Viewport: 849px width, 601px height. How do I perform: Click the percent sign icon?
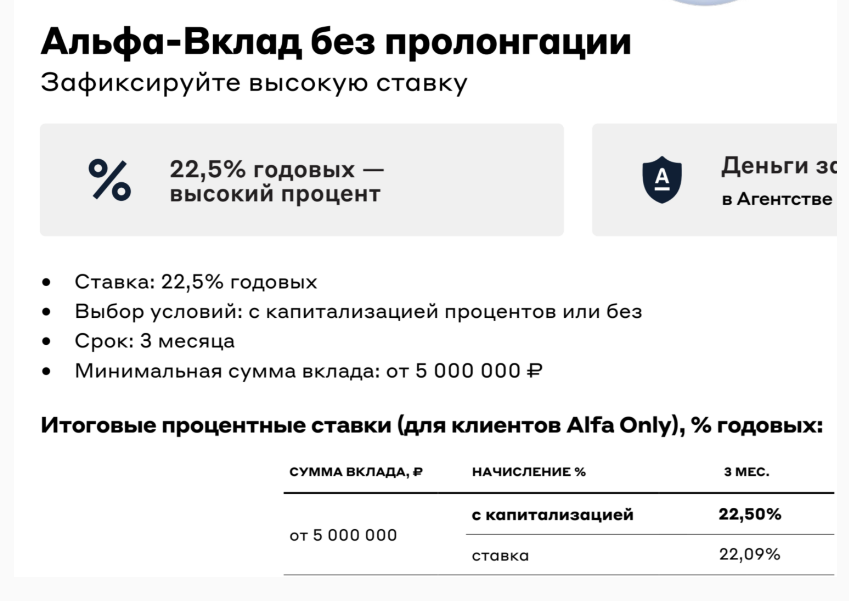coord(109,181)
